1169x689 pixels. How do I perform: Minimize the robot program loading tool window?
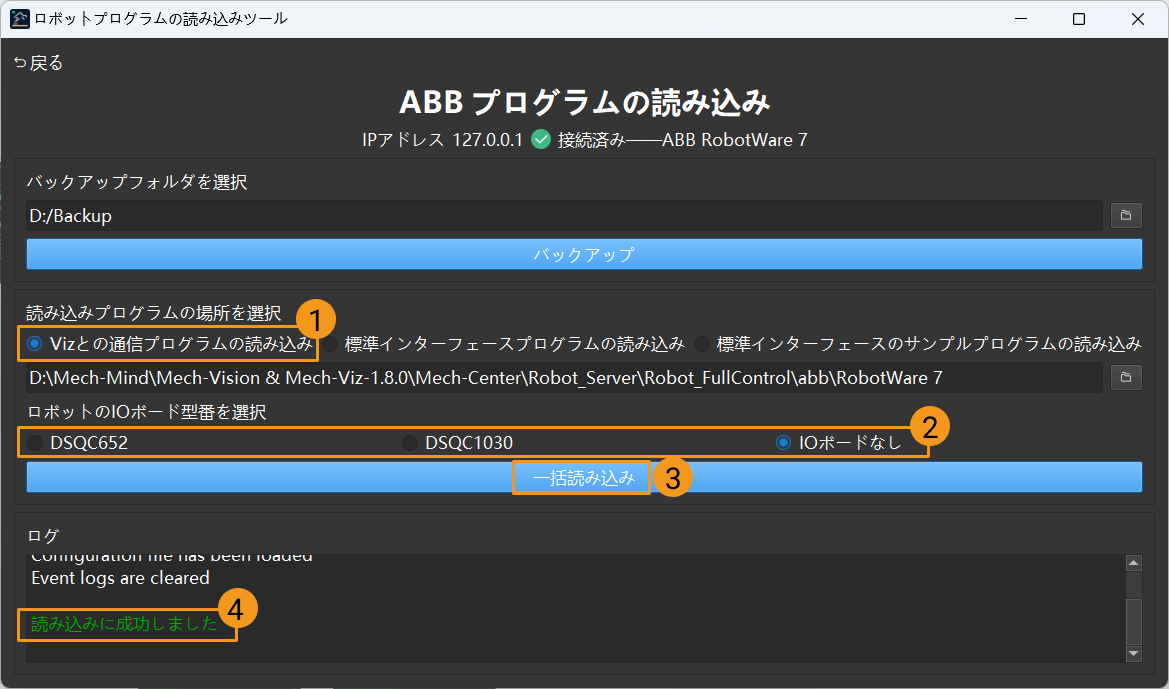point(1020,19)
